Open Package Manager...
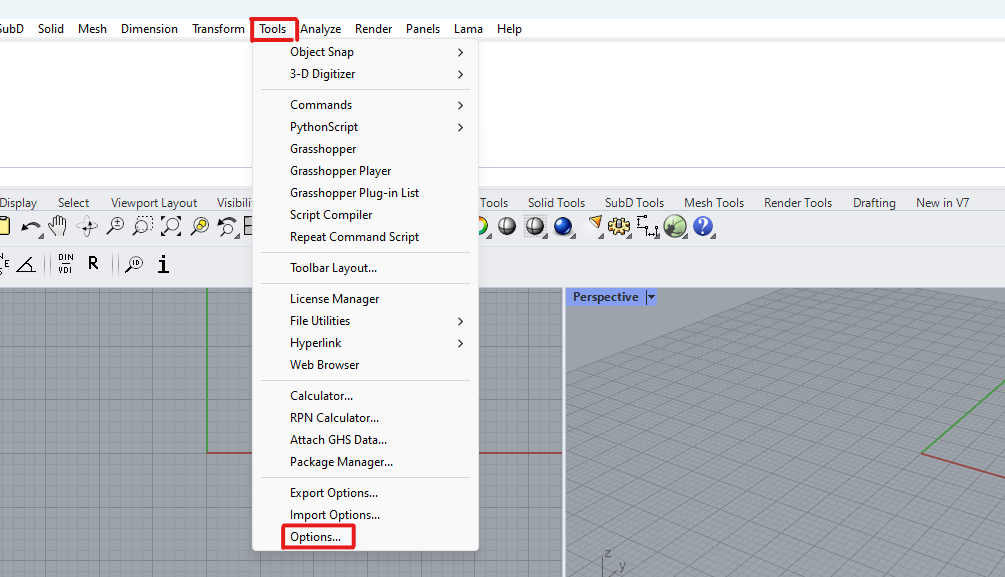1005x577 pixels. (342, 462)
